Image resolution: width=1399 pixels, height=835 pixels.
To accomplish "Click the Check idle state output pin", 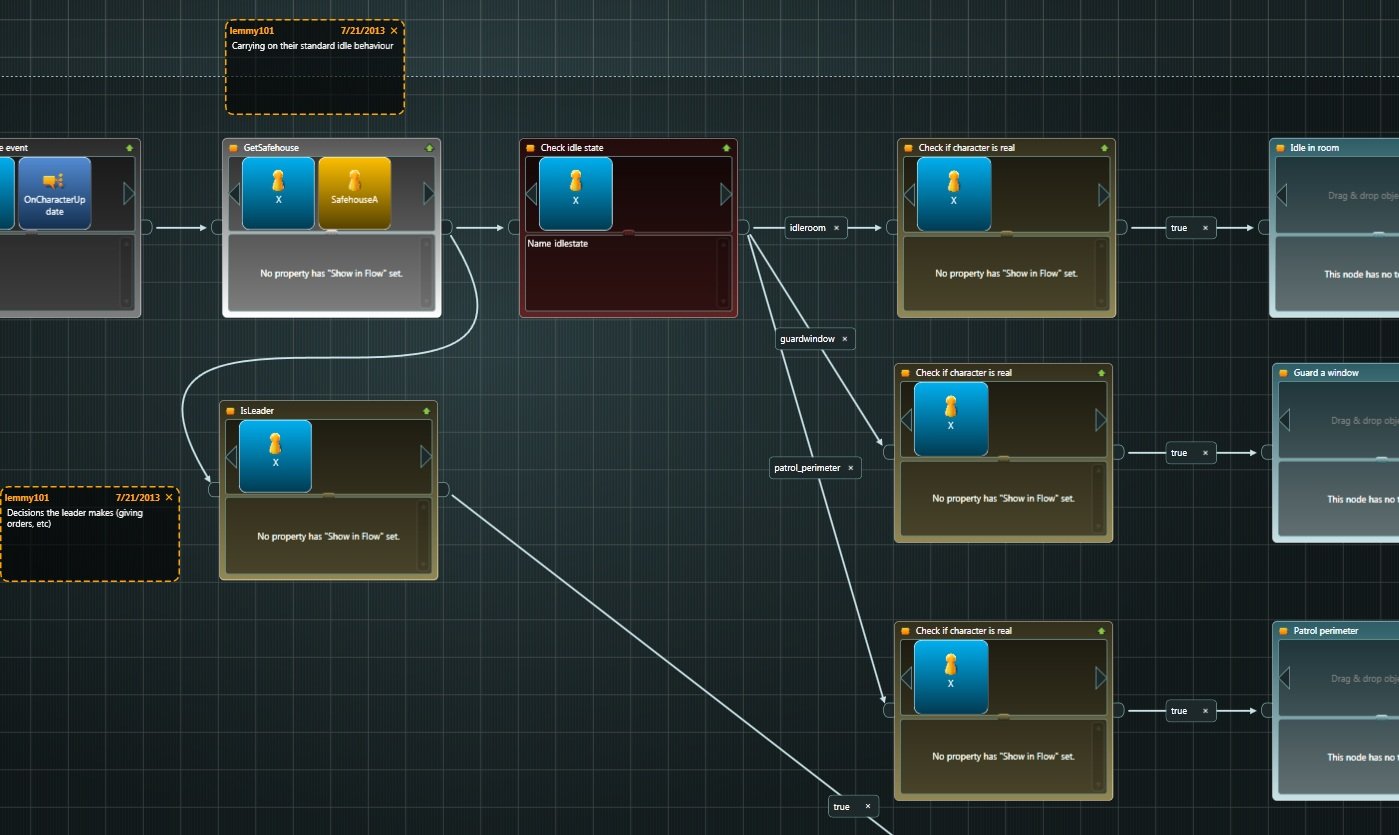I will [x=744, y=227].
